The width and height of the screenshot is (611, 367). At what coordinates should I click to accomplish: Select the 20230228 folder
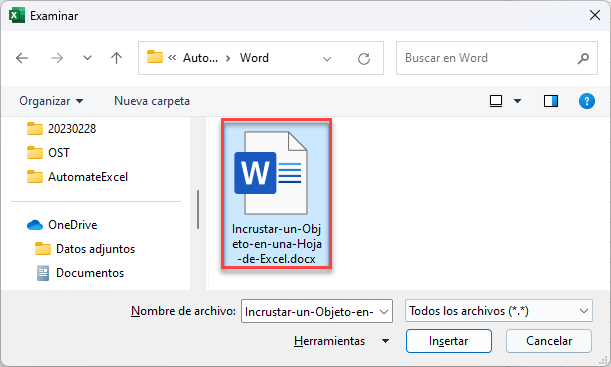62,129
